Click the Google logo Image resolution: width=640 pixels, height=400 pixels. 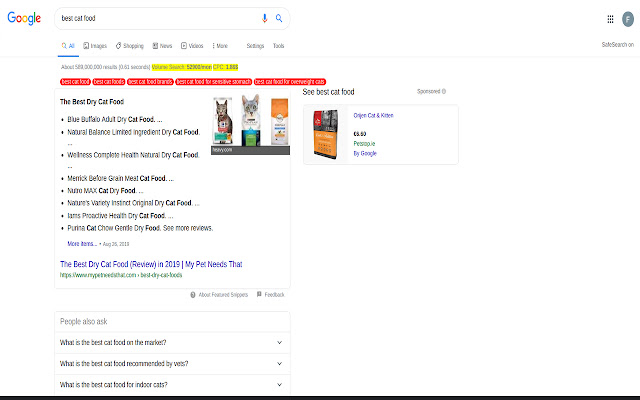pyautogui.click(x=24, y=18)
